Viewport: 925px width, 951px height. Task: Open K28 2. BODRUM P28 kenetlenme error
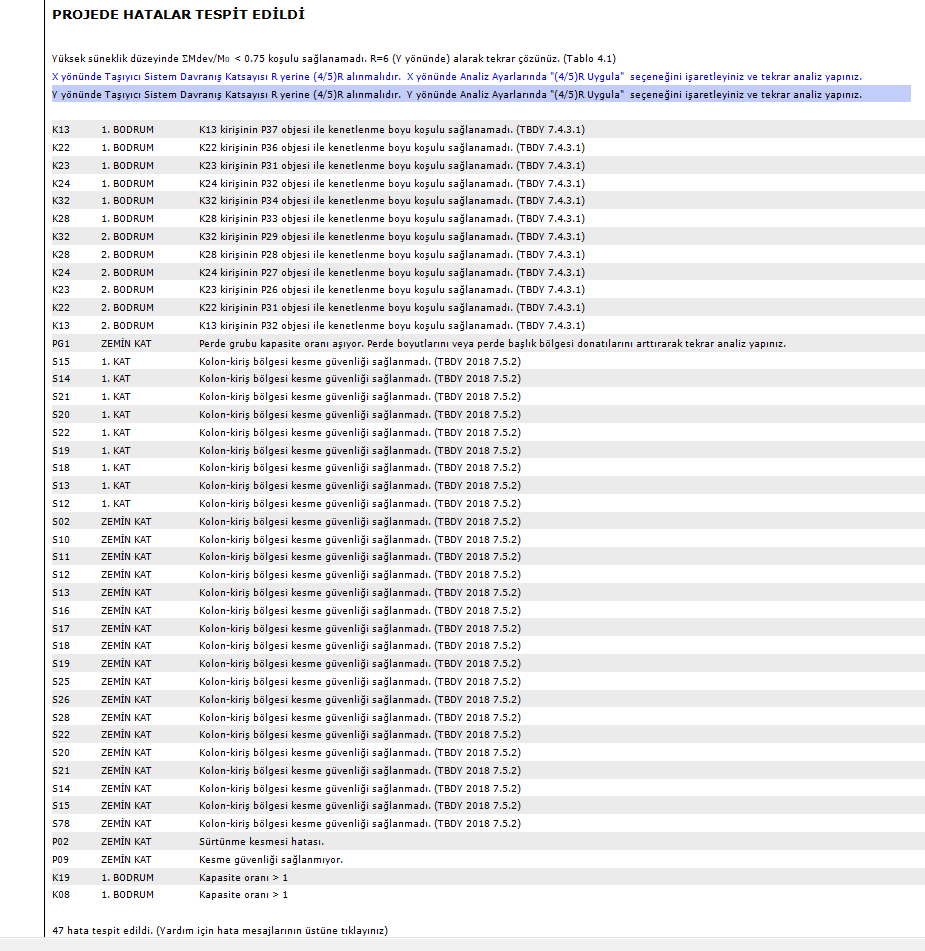pyautogui.click(x=392, y=254)
